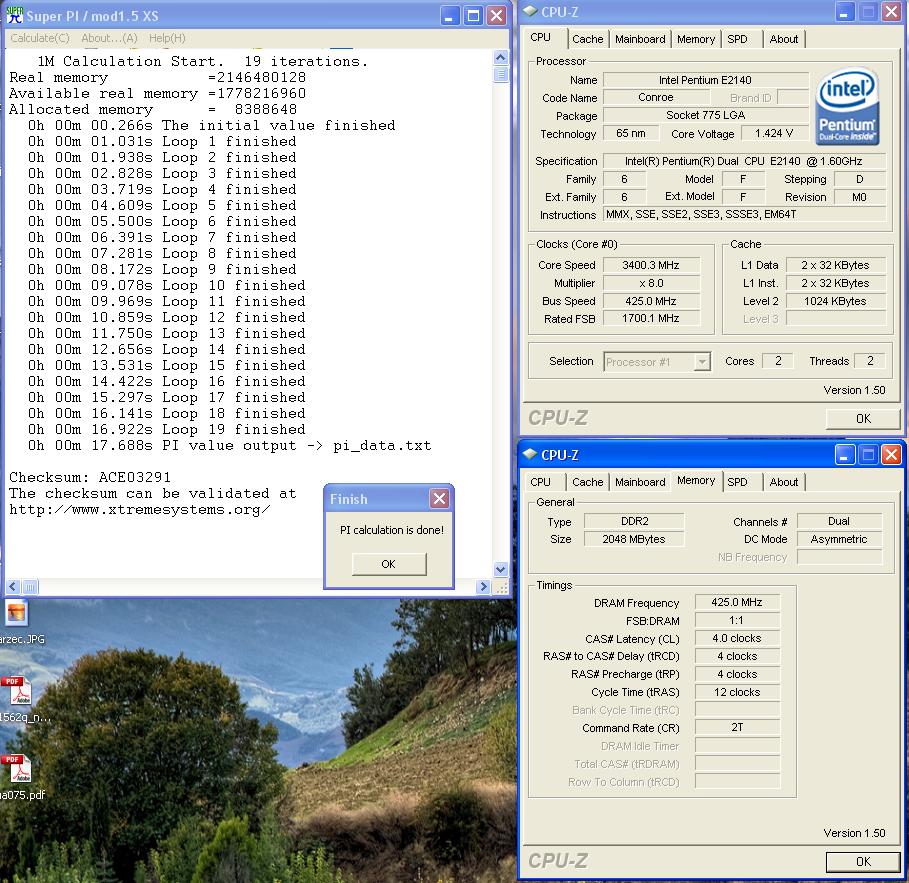The width and height of the screenshot is (909, 883).
Task: Select the a075.pdf desktop icon
Action: coord(16,768)
